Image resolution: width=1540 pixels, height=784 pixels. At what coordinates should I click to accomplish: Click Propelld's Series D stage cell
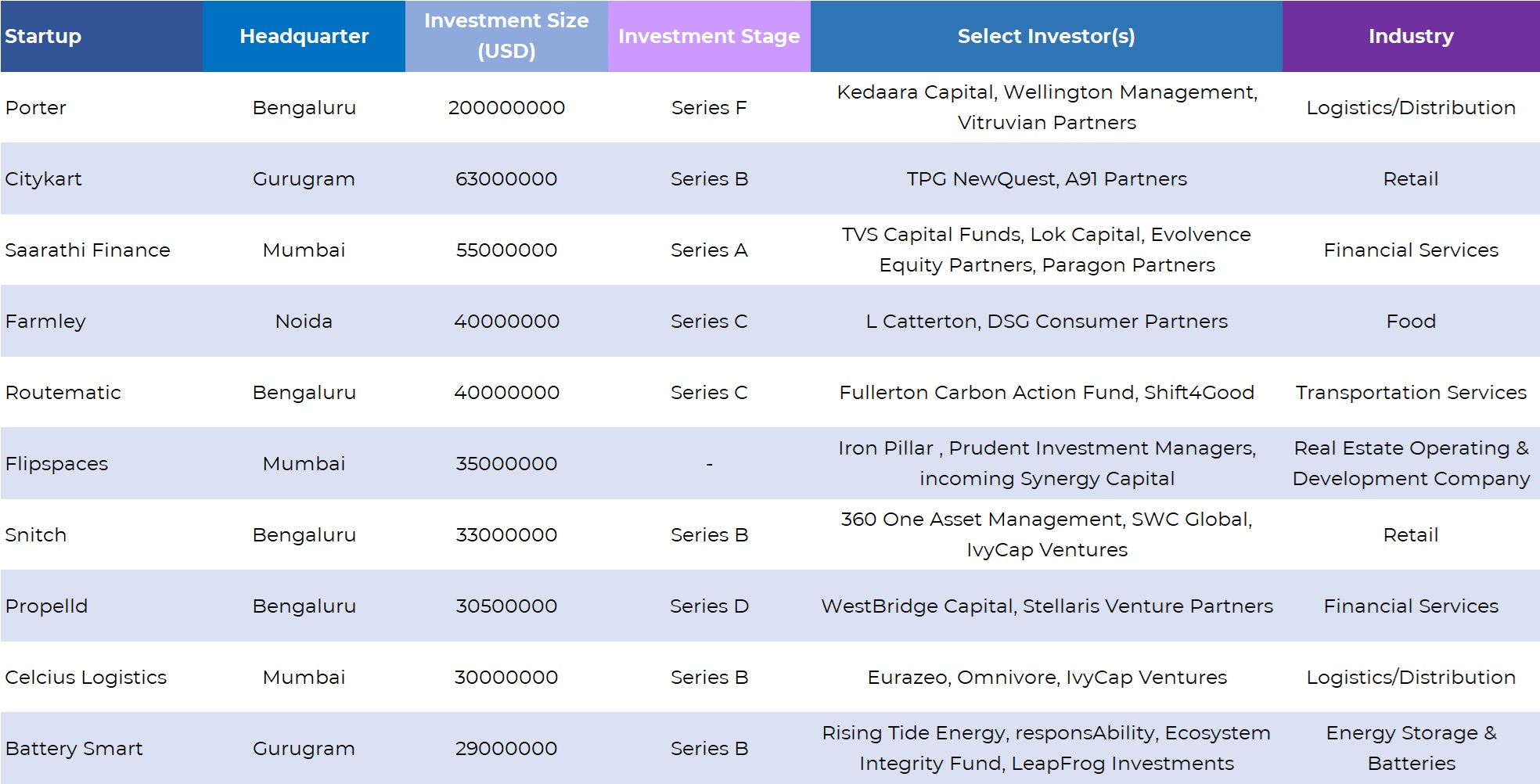[x=709, y=606]
